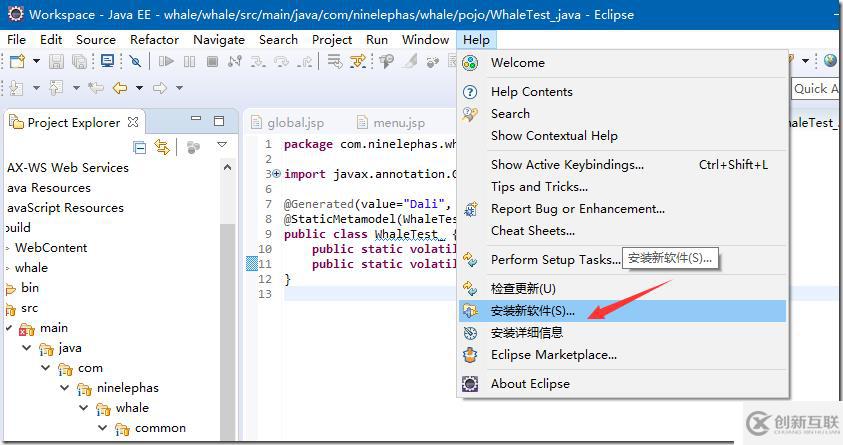The width and height of the screenshot is (843, 445).
Task: Select 检查更新(U) menu entry
Action: point(623,289)
